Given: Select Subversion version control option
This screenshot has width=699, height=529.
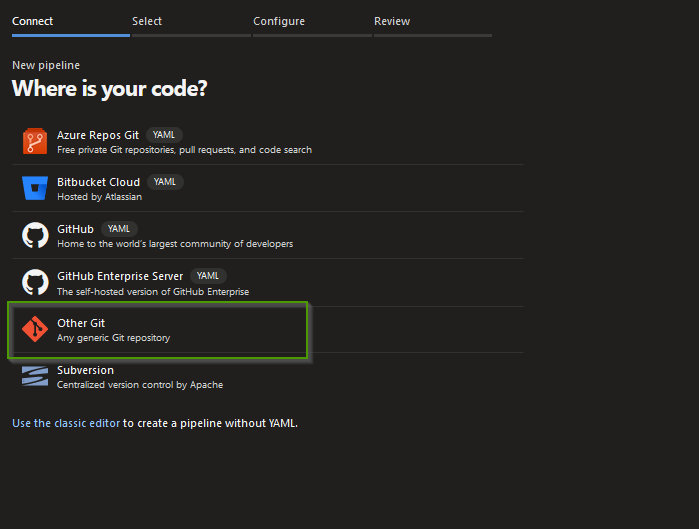Looking at the screenshot, I should tap(86, 370).
